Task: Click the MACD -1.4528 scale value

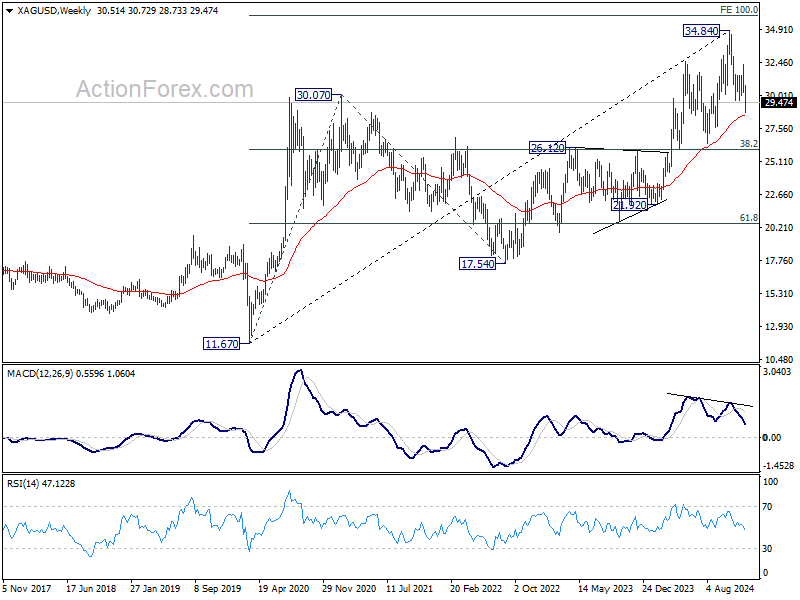Action: (x=777, y=466)
